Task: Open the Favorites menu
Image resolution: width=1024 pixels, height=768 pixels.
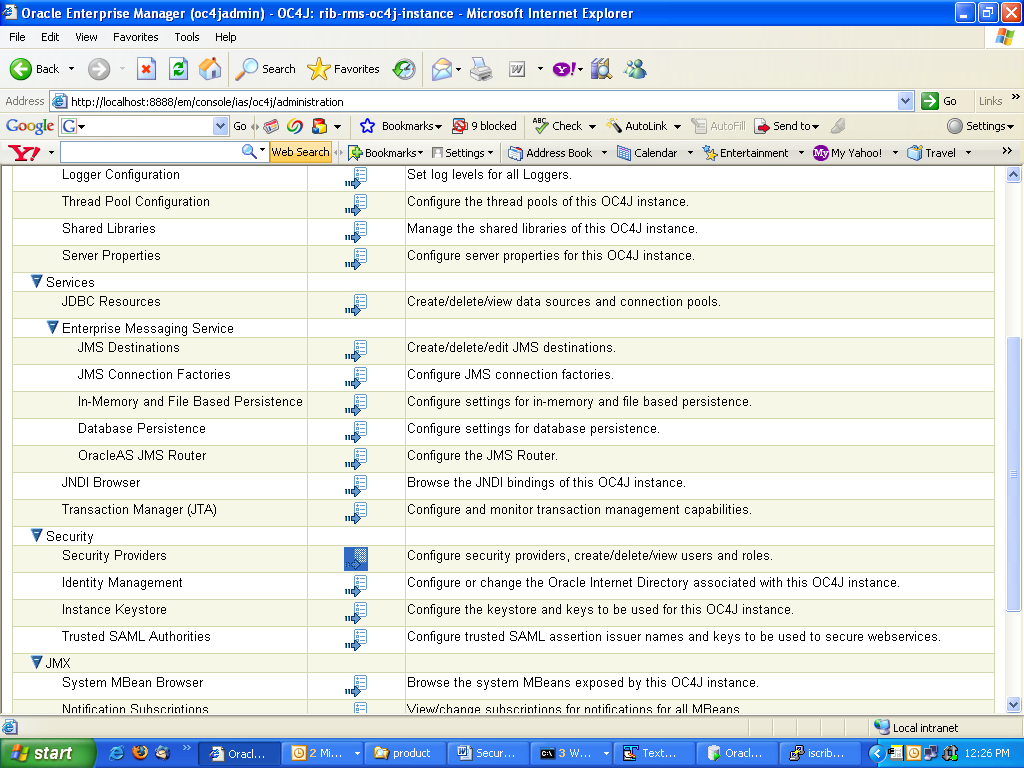Action: point(135,37)
